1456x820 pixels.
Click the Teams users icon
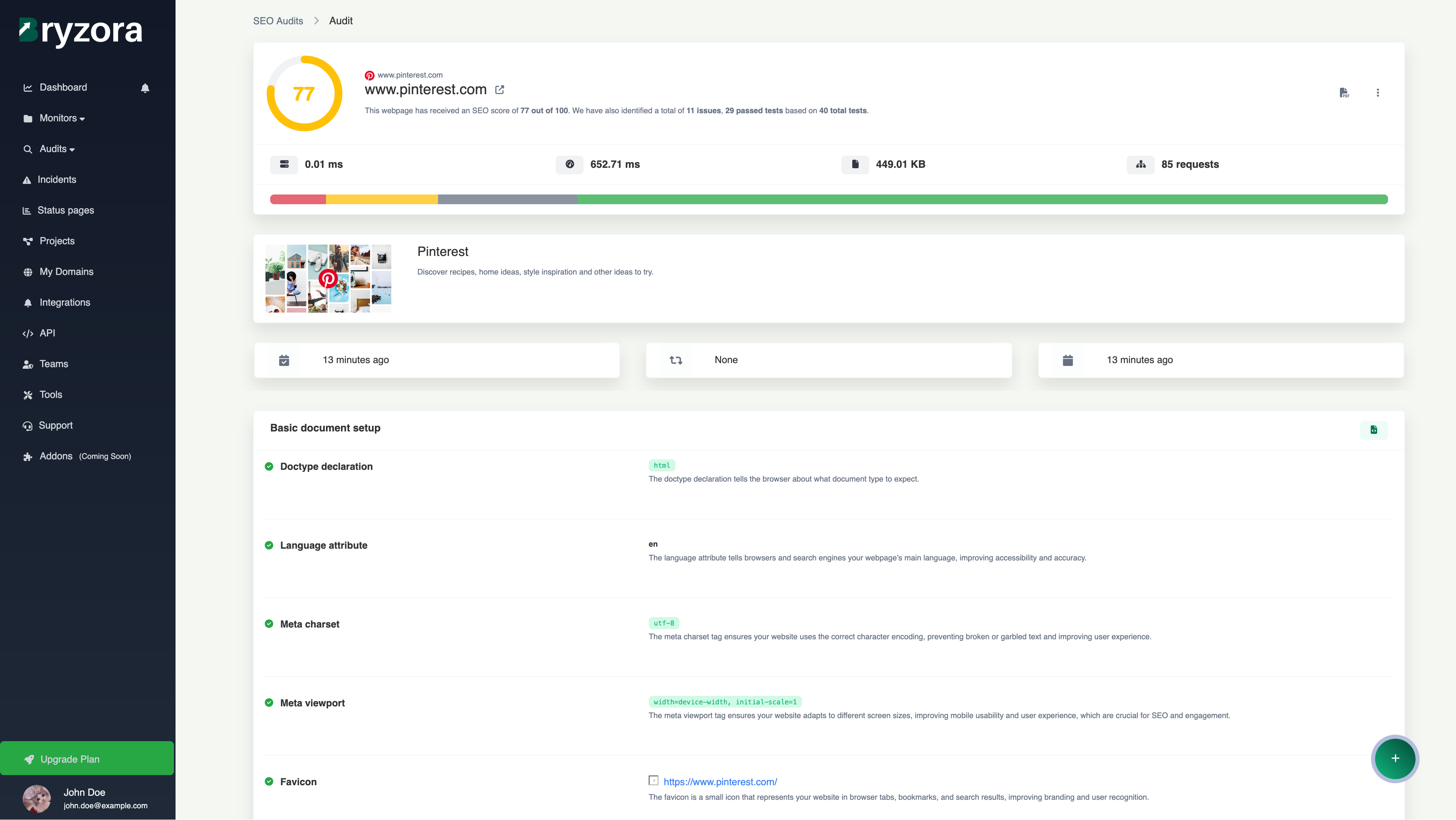[28, 364]
